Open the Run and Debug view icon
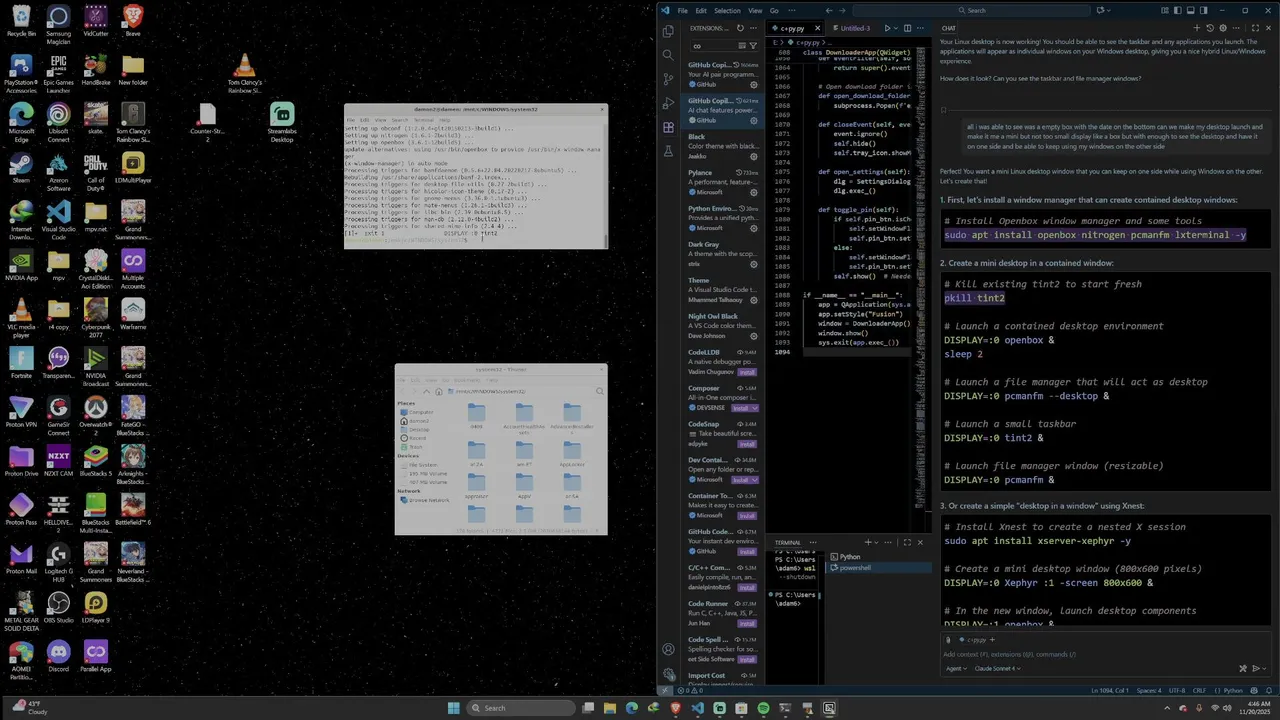This screenshot has width=1280, height=720. pos(668,103)
